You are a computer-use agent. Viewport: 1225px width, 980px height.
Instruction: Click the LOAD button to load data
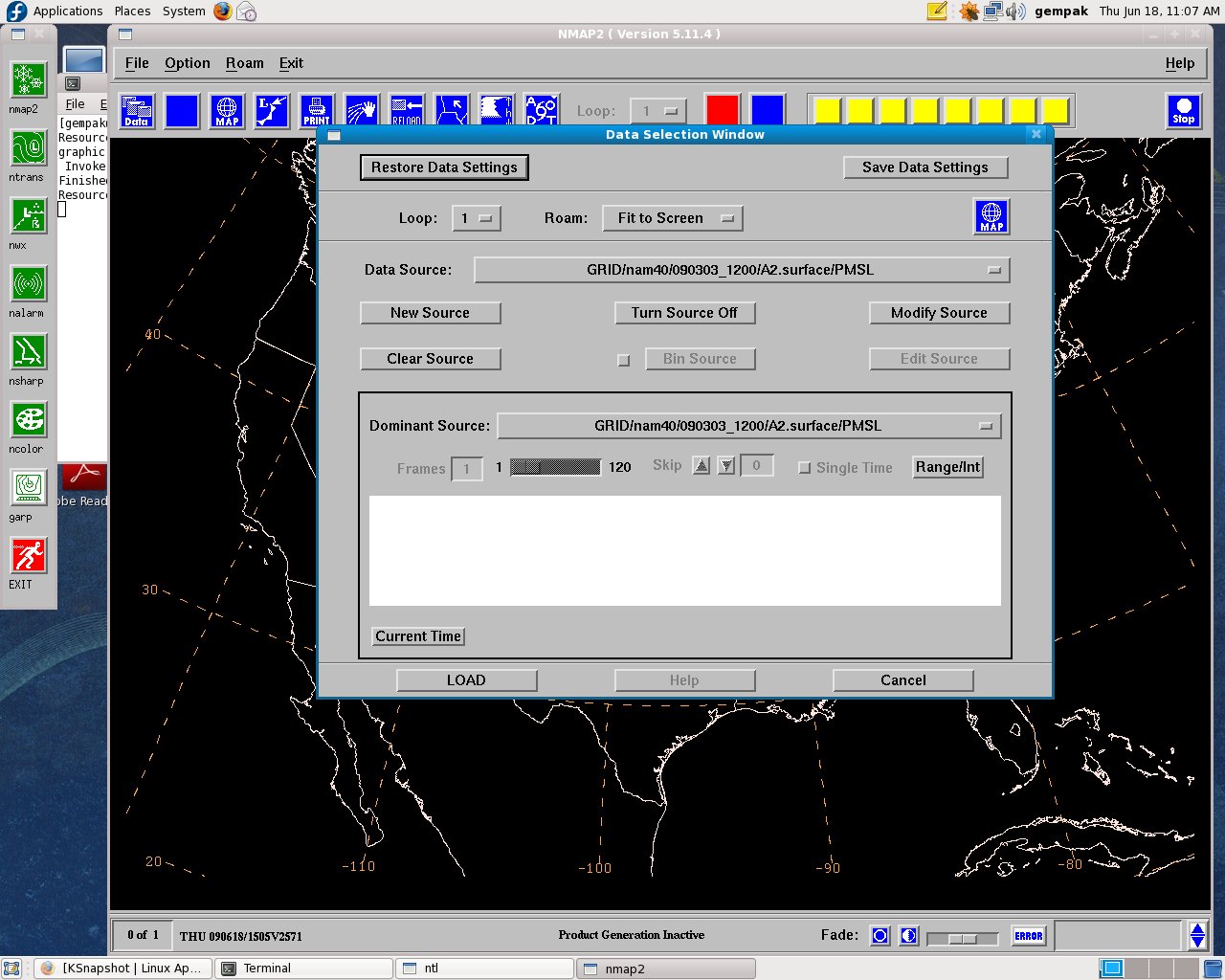click(x=466, y=679)
